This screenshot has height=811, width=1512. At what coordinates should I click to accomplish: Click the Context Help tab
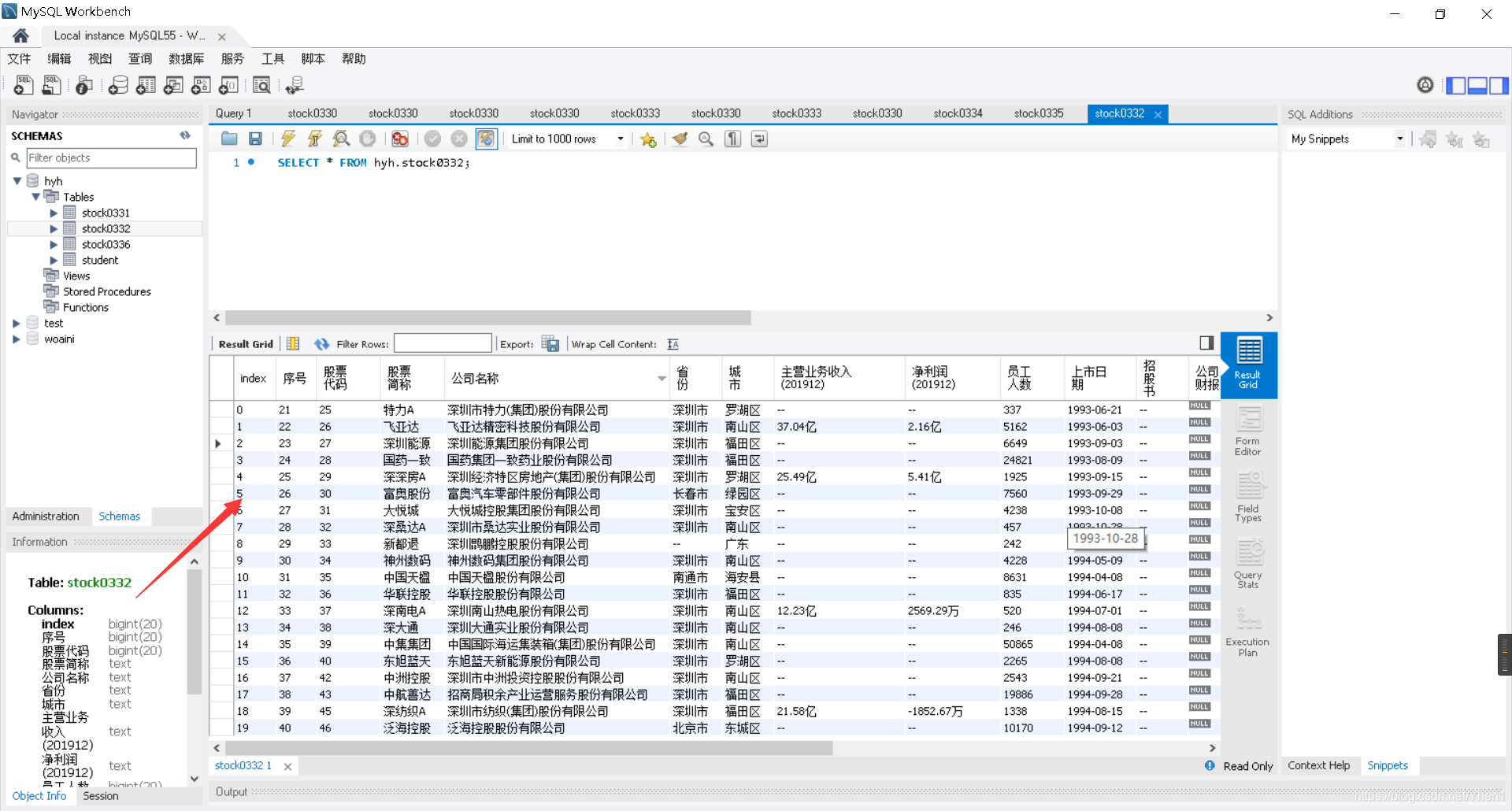click(1319, 765)
